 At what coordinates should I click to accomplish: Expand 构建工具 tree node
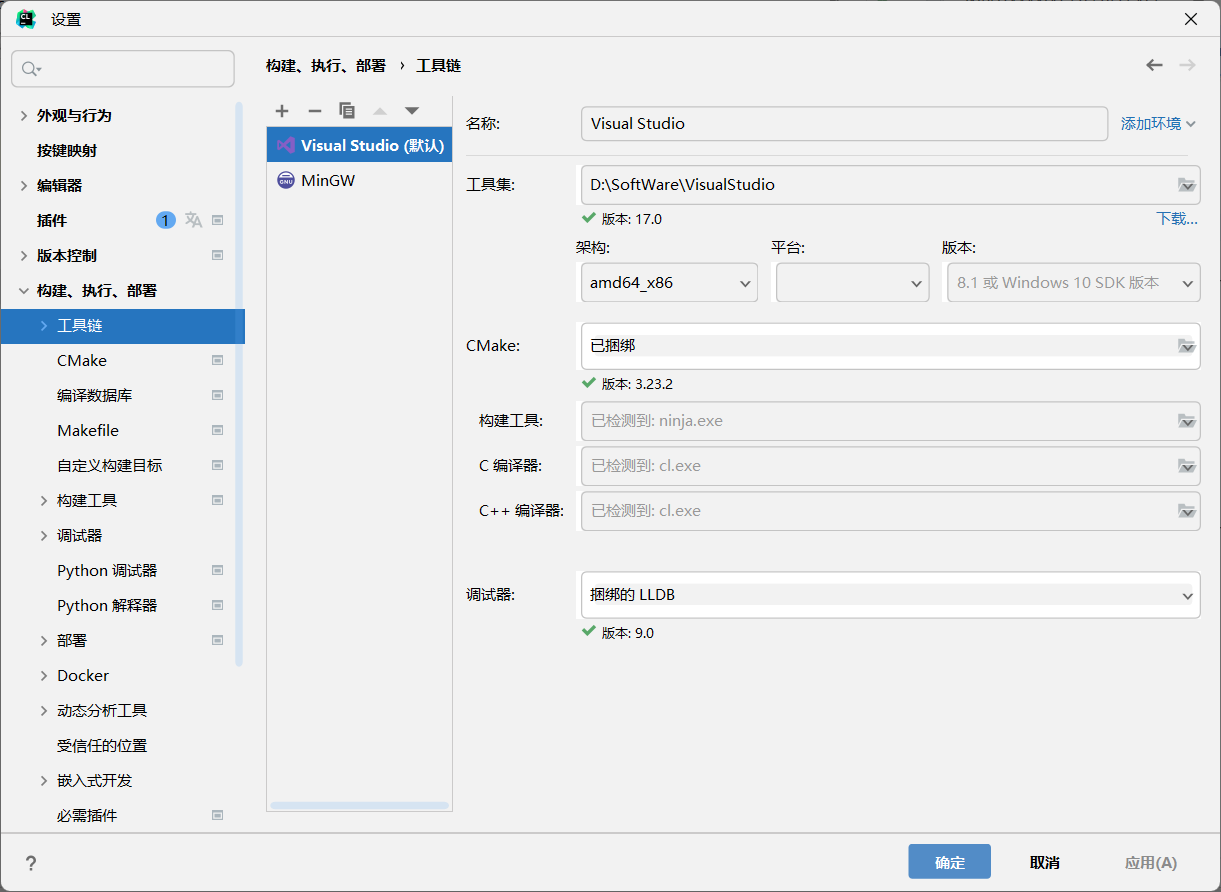click(44, 501)
